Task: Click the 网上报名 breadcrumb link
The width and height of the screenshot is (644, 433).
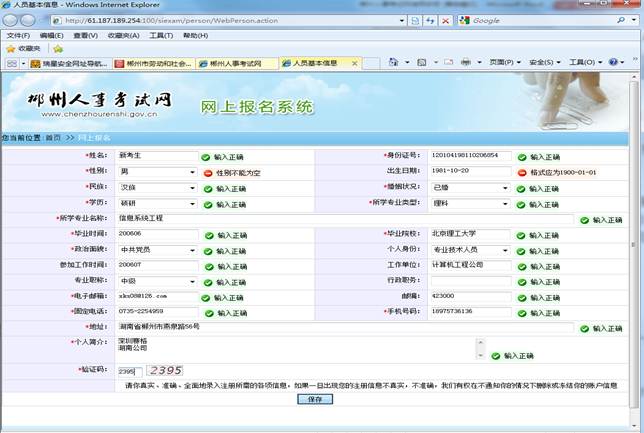Action: pyautogui.click(x=94, y=138)
